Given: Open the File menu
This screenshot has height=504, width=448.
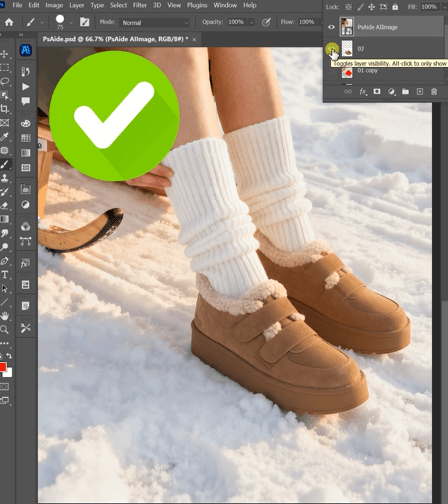Looking at the screenshot, I should pyautogui.click(x=17, y=5).
